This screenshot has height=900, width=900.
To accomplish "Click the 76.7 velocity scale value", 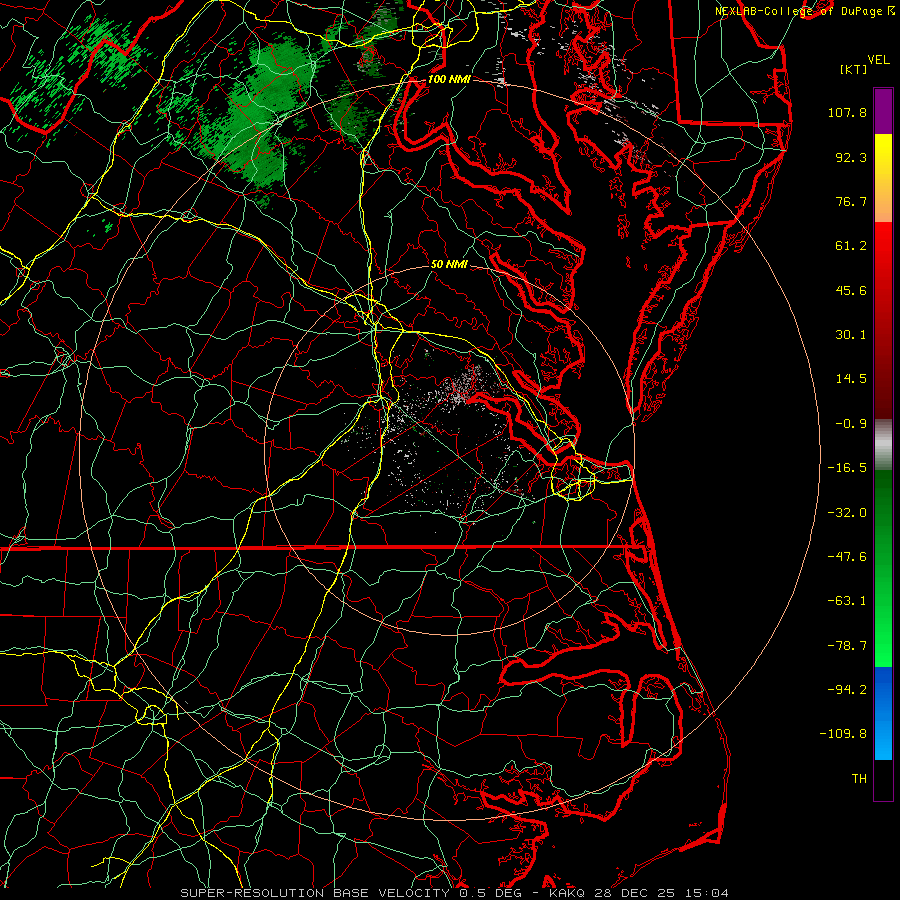I will click(x=851, y=201).
